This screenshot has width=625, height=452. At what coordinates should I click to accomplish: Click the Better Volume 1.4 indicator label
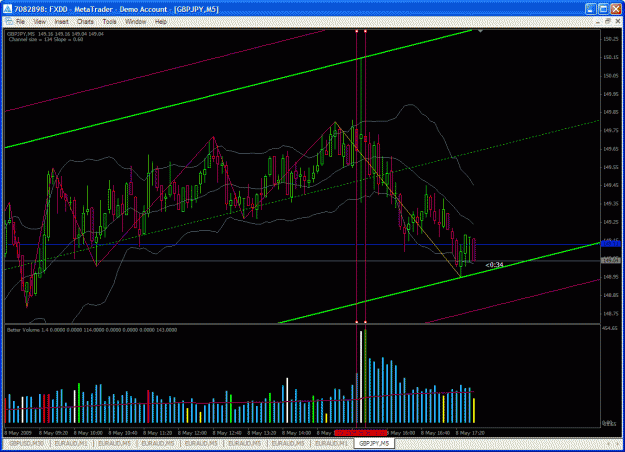coord(92,330)
